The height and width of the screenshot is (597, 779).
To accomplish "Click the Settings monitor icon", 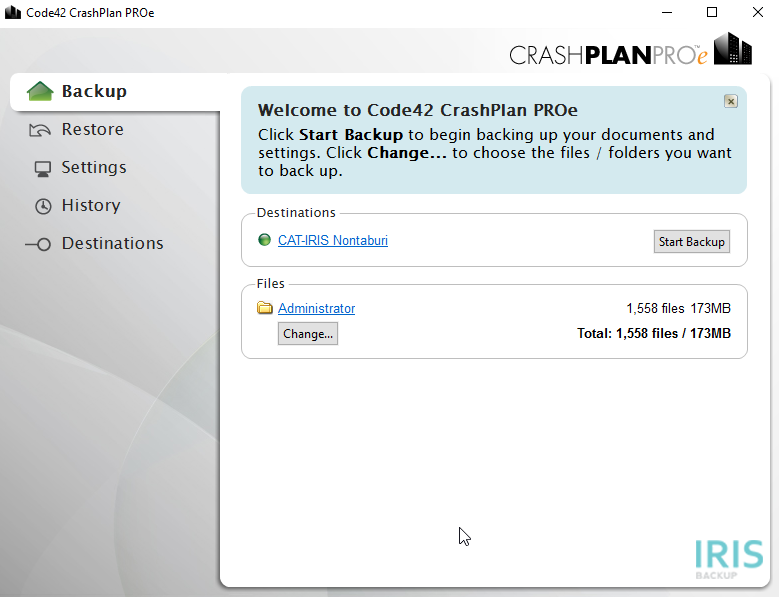I will 43,169.
